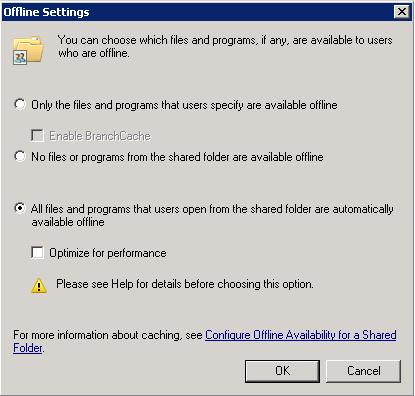415x396 pixels.
Task: Click the 'Please see Help' warning text
Action: pos(185,284)
